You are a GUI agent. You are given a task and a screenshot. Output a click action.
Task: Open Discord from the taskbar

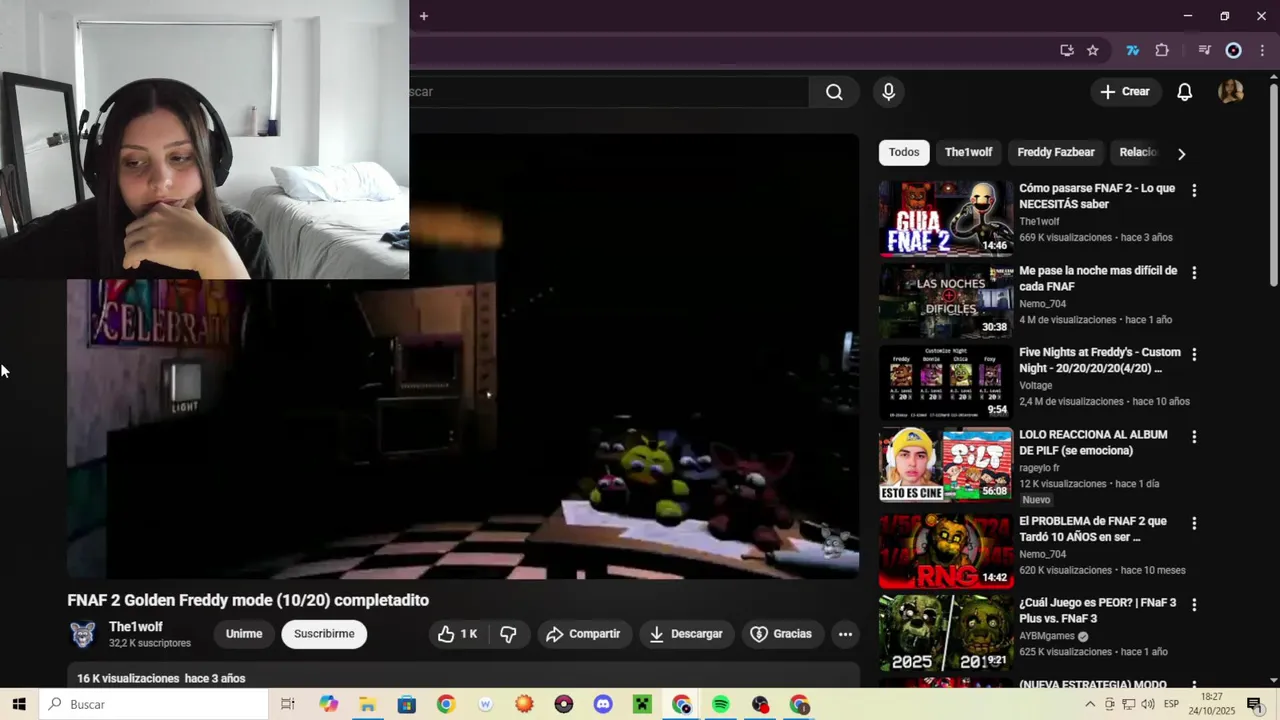coord(603,704)
